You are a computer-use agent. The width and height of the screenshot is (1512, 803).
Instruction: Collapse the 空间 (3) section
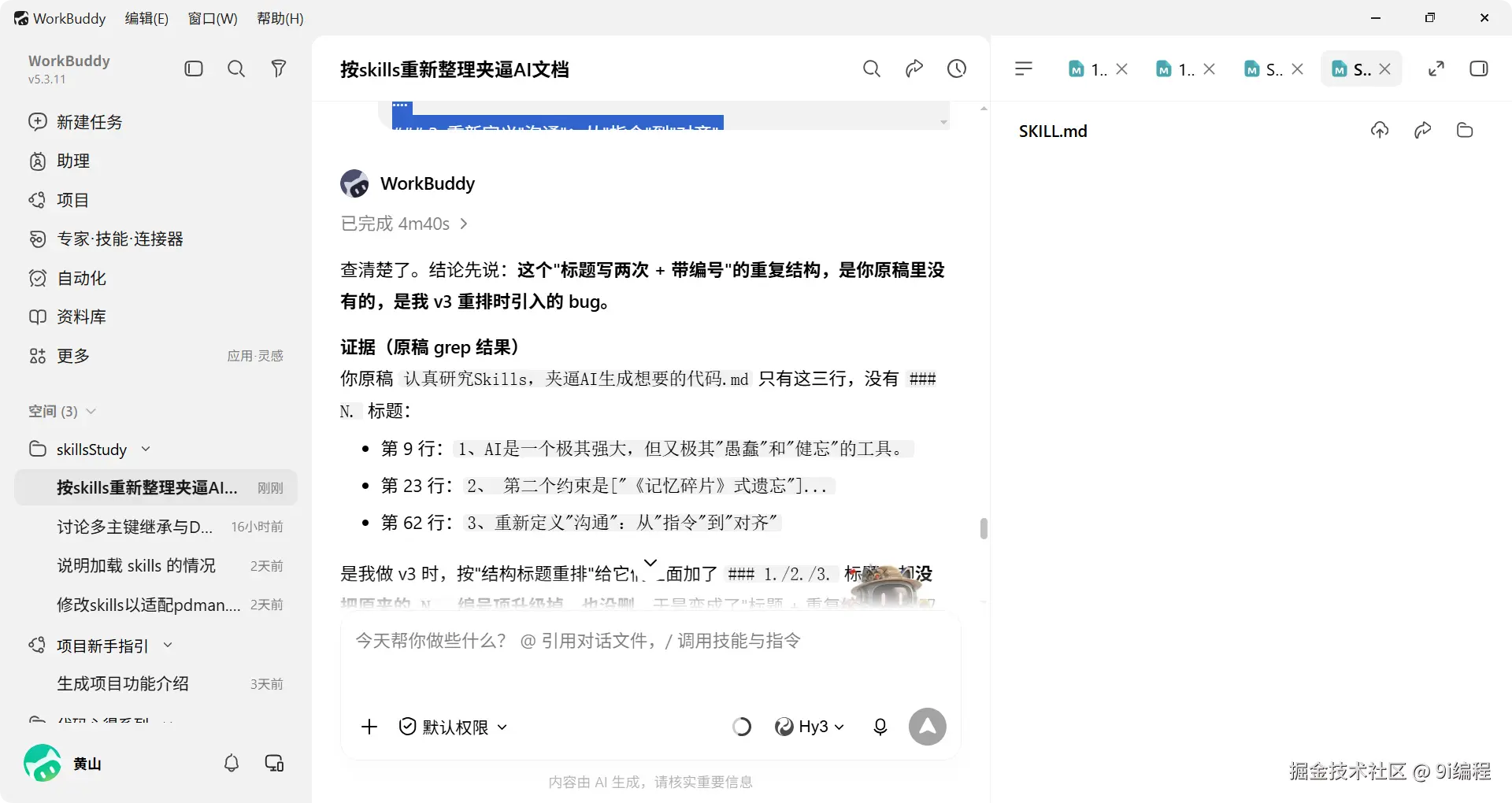pyautogui.click(x=62, y=411)
